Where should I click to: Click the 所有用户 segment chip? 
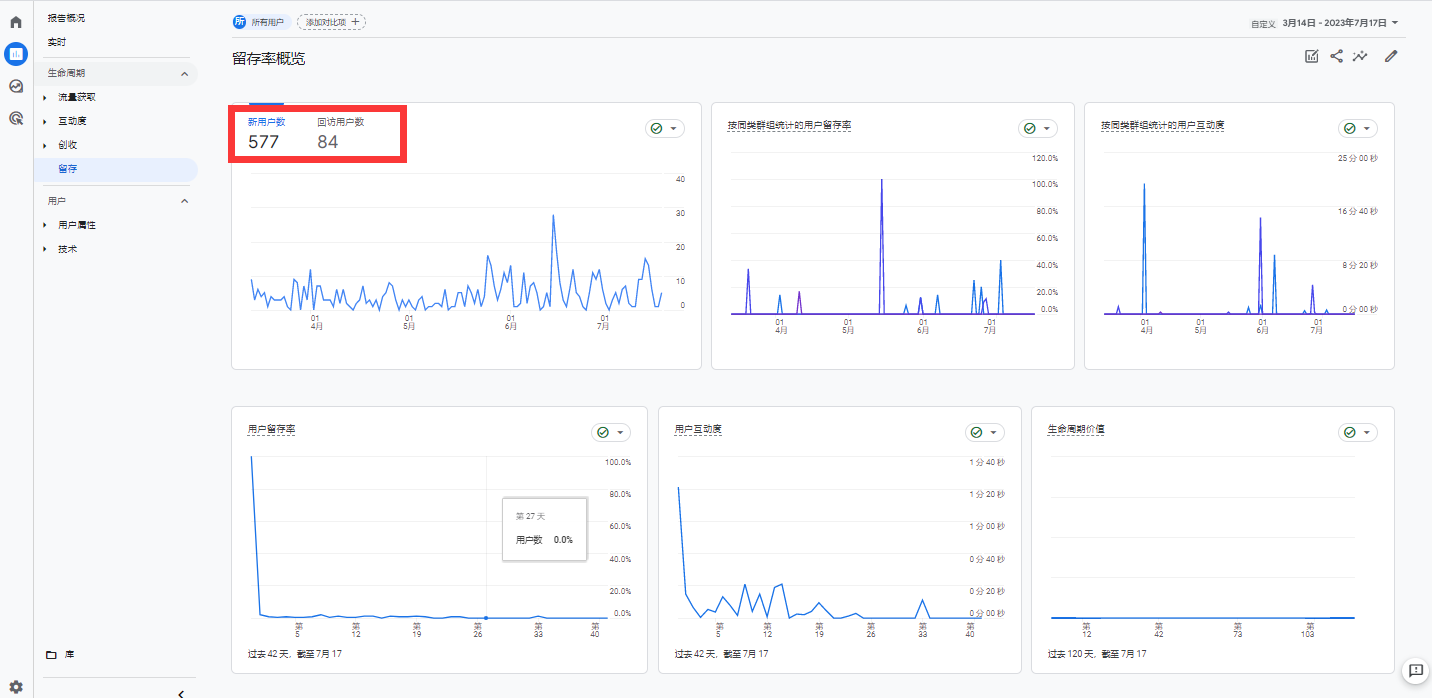pos(259,22)
